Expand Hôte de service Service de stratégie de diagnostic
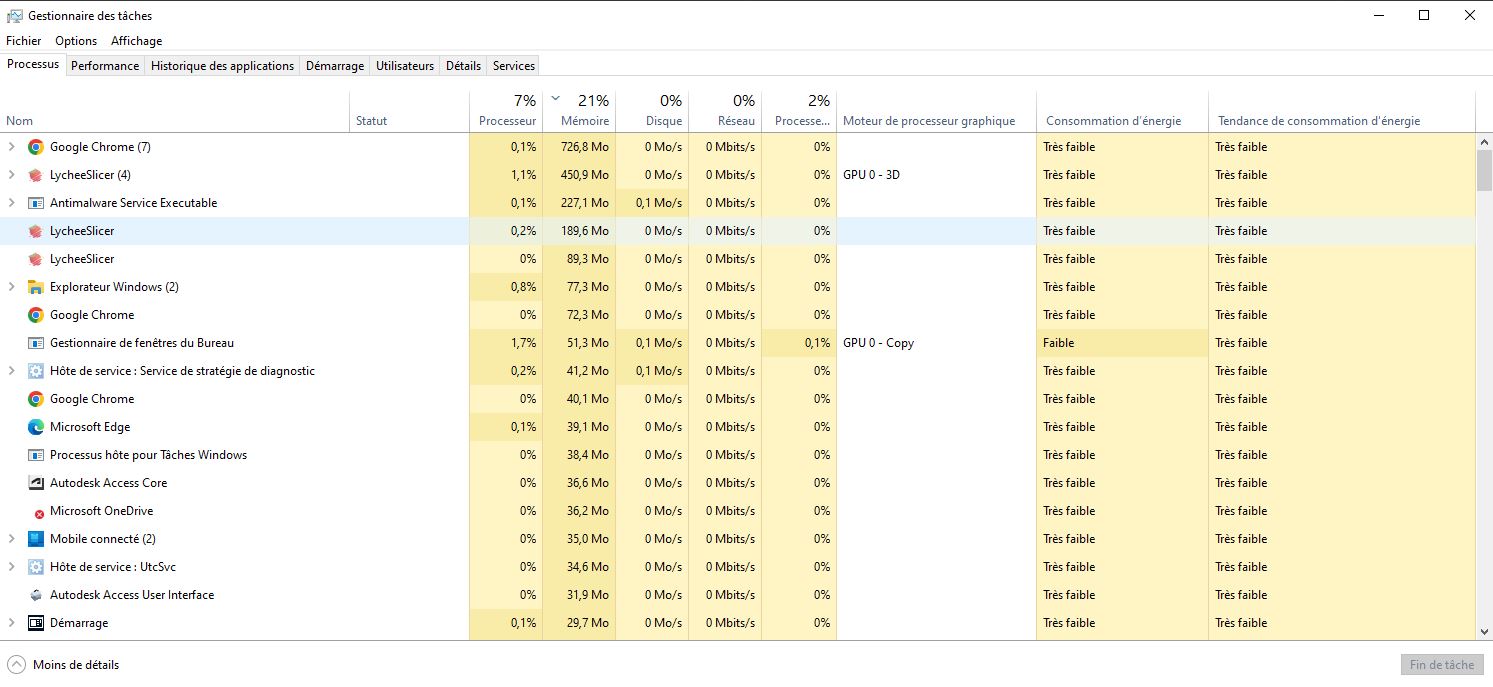The image size is (1493, 687). coord(11,371)
